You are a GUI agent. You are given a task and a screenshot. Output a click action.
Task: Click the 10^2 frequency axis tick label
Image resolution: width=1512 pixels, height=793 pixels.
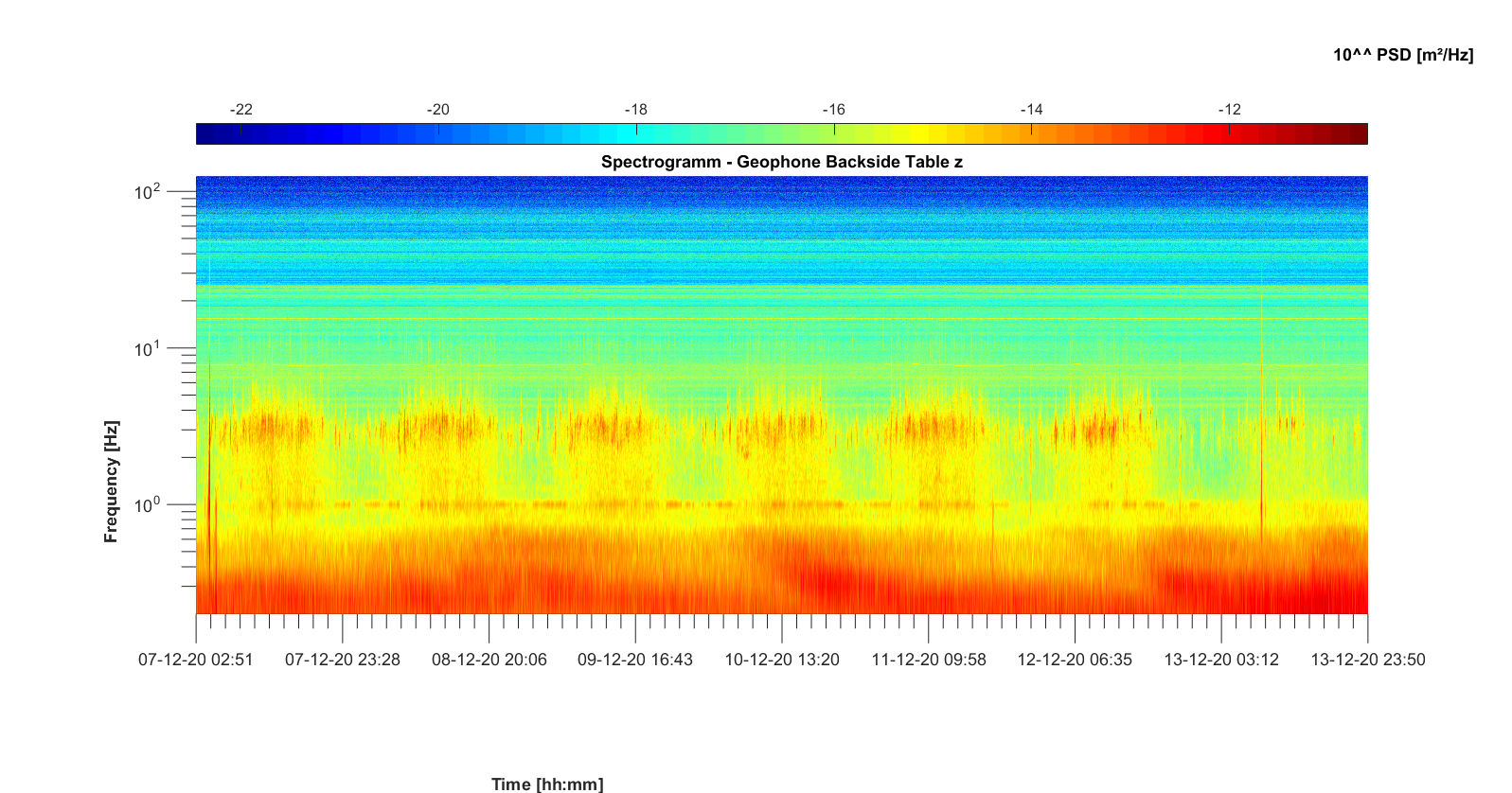click(x=148, y=192)
